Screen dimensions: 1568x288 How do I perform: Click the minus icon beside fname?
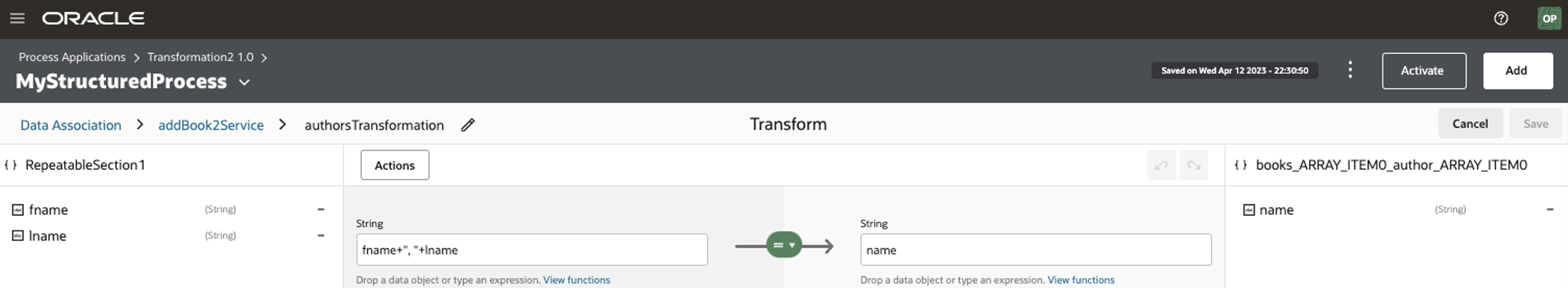click(x=321, y=209)
